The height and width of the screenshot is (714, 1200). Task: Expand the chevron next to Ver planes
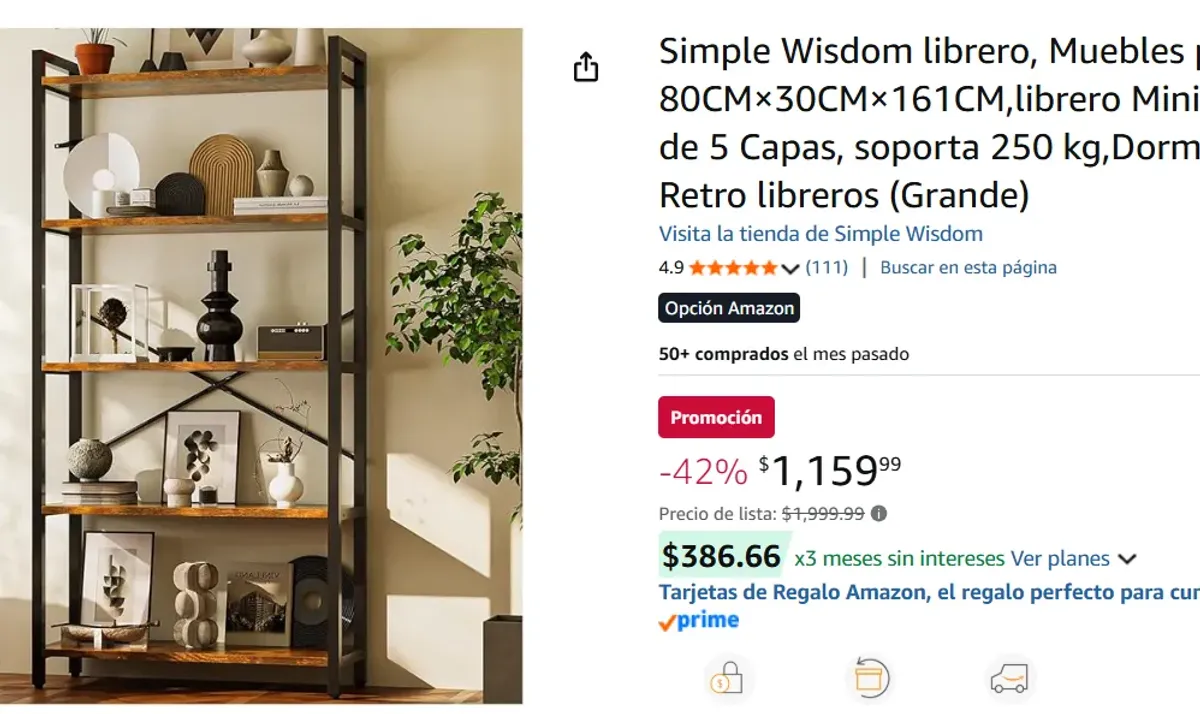tap(1127, 559)
